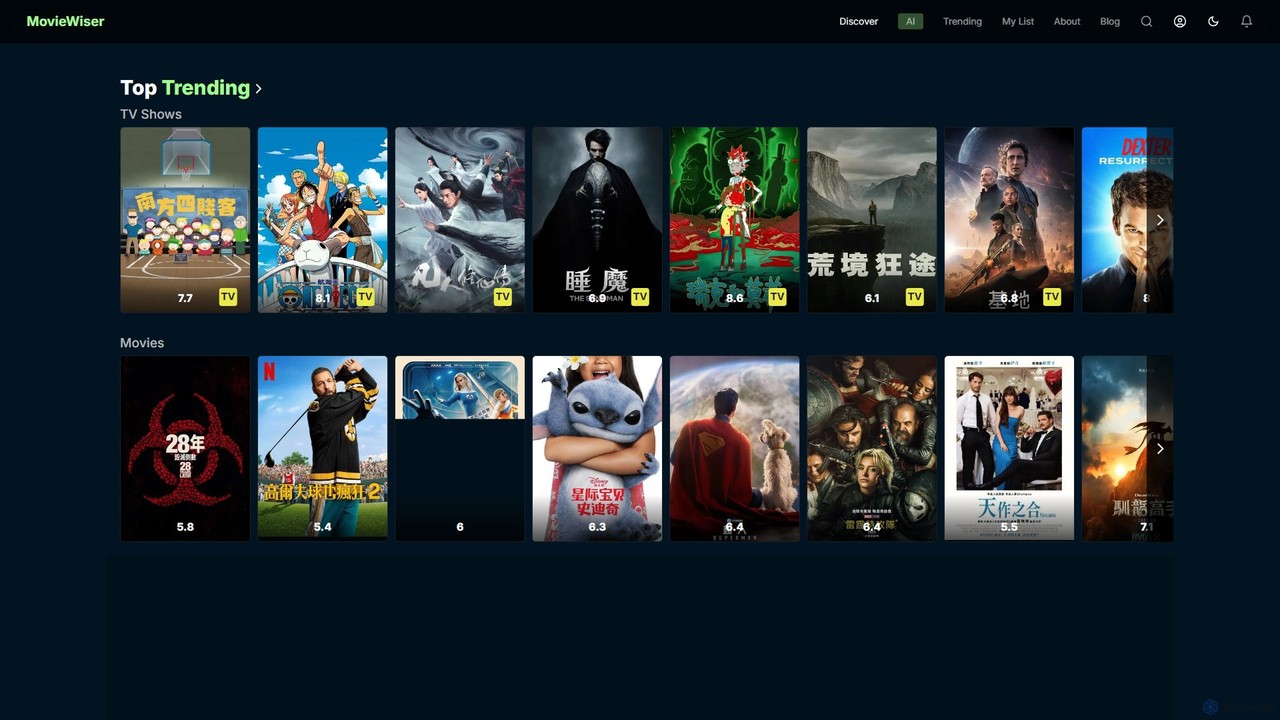Screen dimensions: 1280x720
Task: Open the Lilo & Stitch poster rated 6.3
Action: tap(597, 449)
